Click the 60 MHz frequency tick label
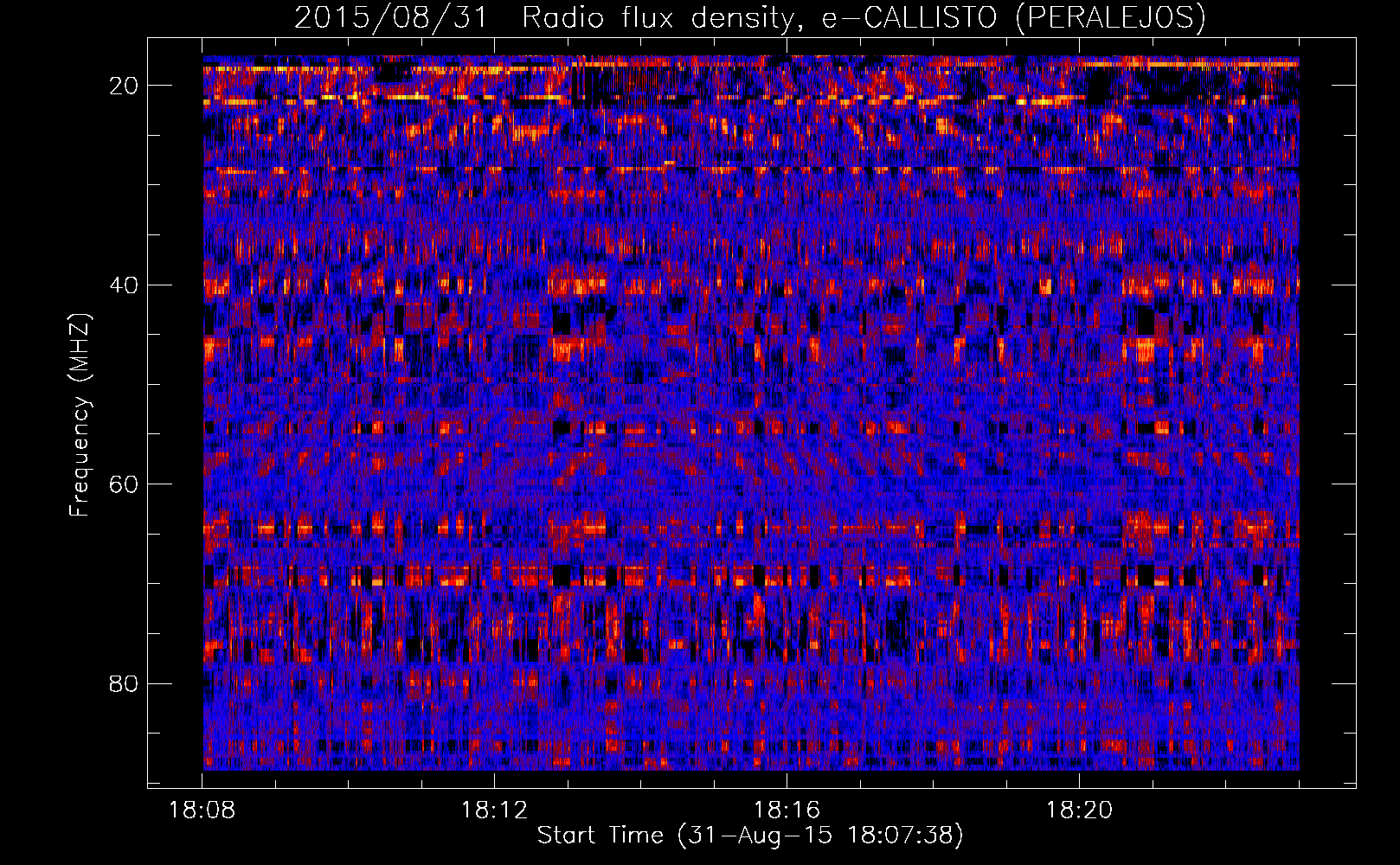Screen dimensions: 1400x865 pos(124,484)
